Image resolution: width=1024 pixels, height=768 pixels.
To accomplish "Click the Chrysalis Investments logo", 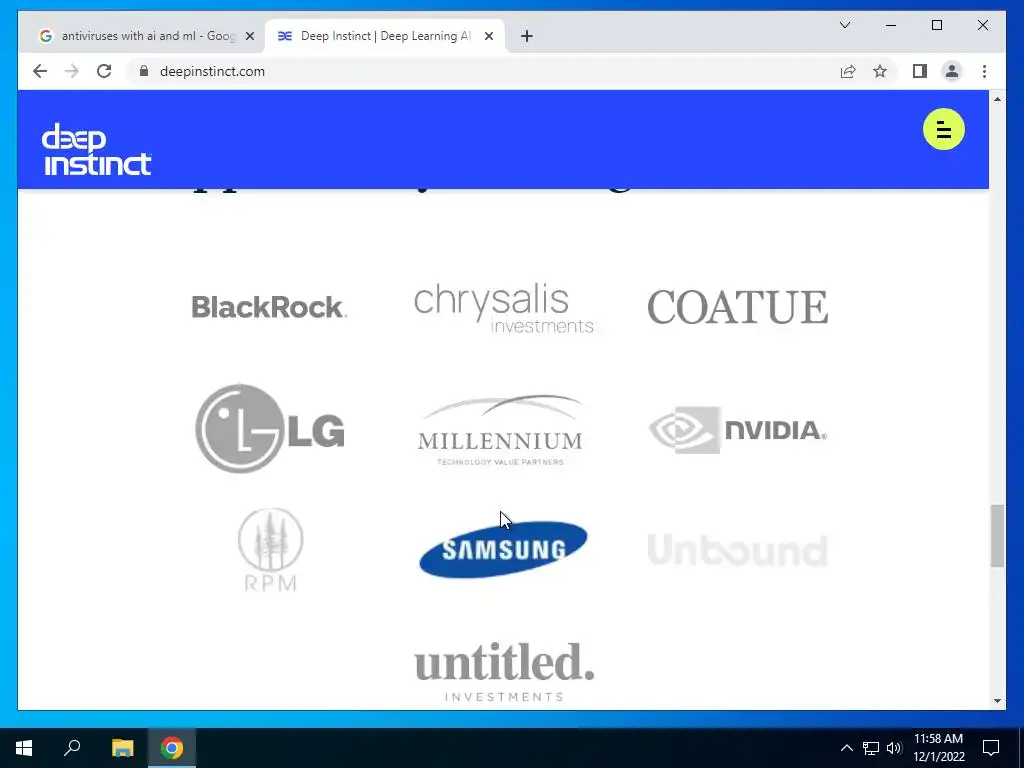I will point(504,308).
